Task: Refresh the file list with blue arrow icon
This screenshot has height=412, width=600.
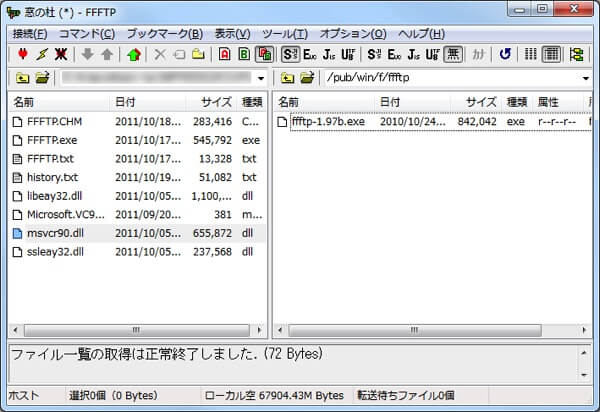Action: pyautogui.click(x=505, y=54)
